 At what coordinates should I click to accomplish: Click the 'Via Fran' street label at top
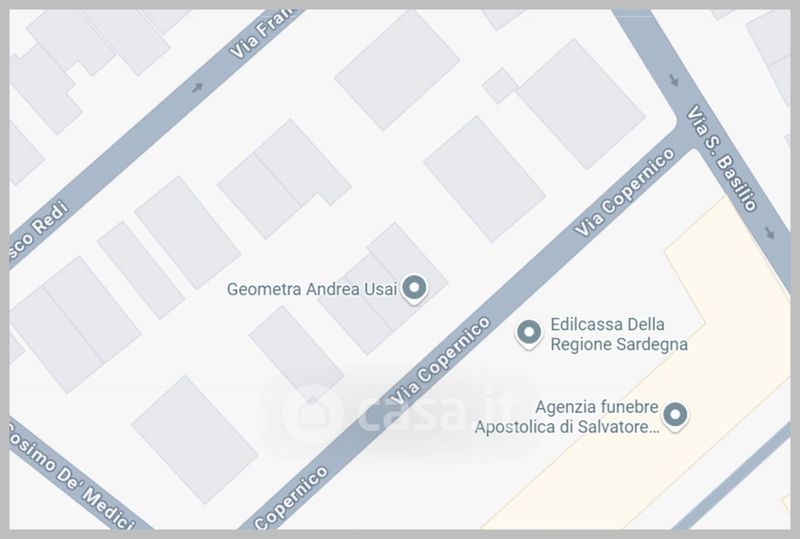262,33
